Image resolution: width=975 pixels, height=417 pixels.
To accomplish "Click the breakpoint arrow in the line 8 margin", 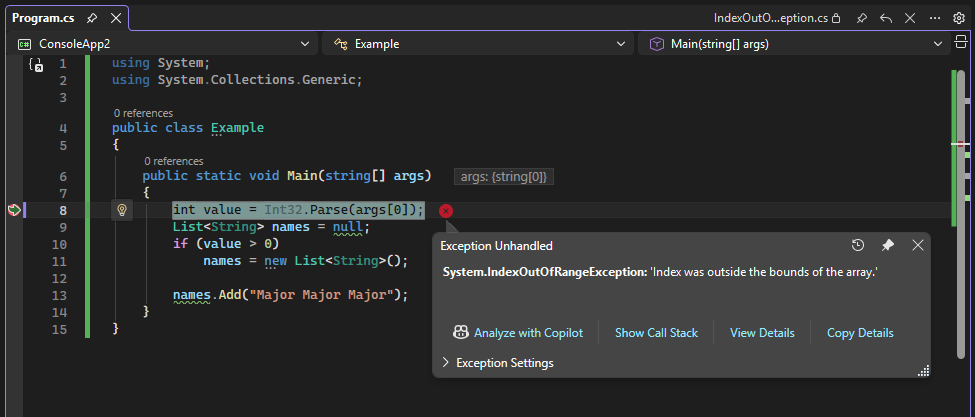I will click(x=14, y=210).
